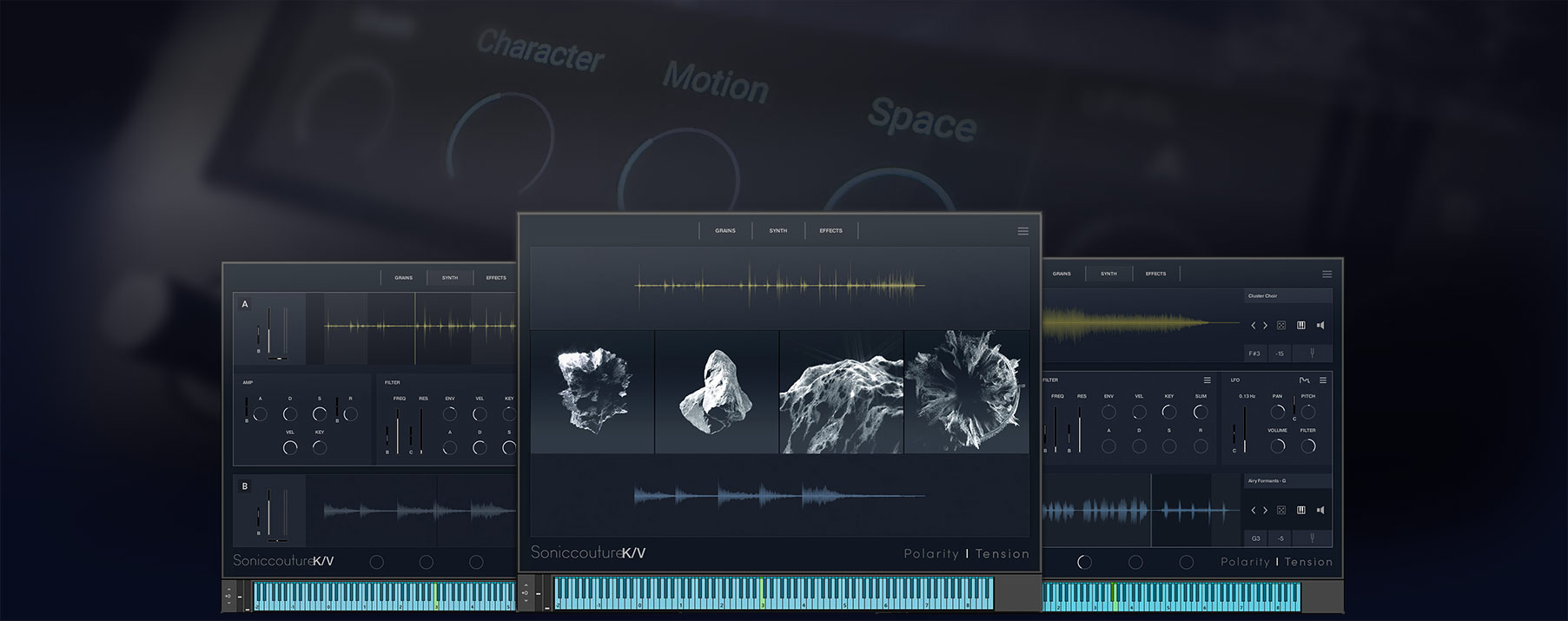Click the LFO FILTER knob
The width and height of the screenshot is (1568, 621).
click(1308, 446)
